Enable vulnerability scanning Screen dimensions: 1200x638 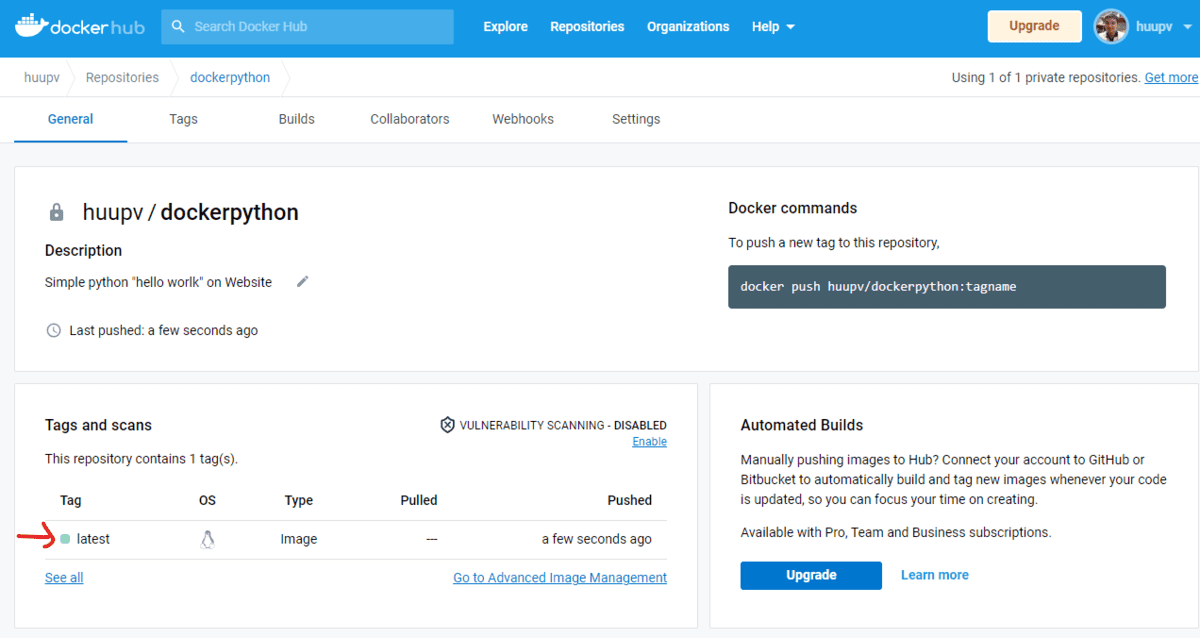tap(649, 441)
